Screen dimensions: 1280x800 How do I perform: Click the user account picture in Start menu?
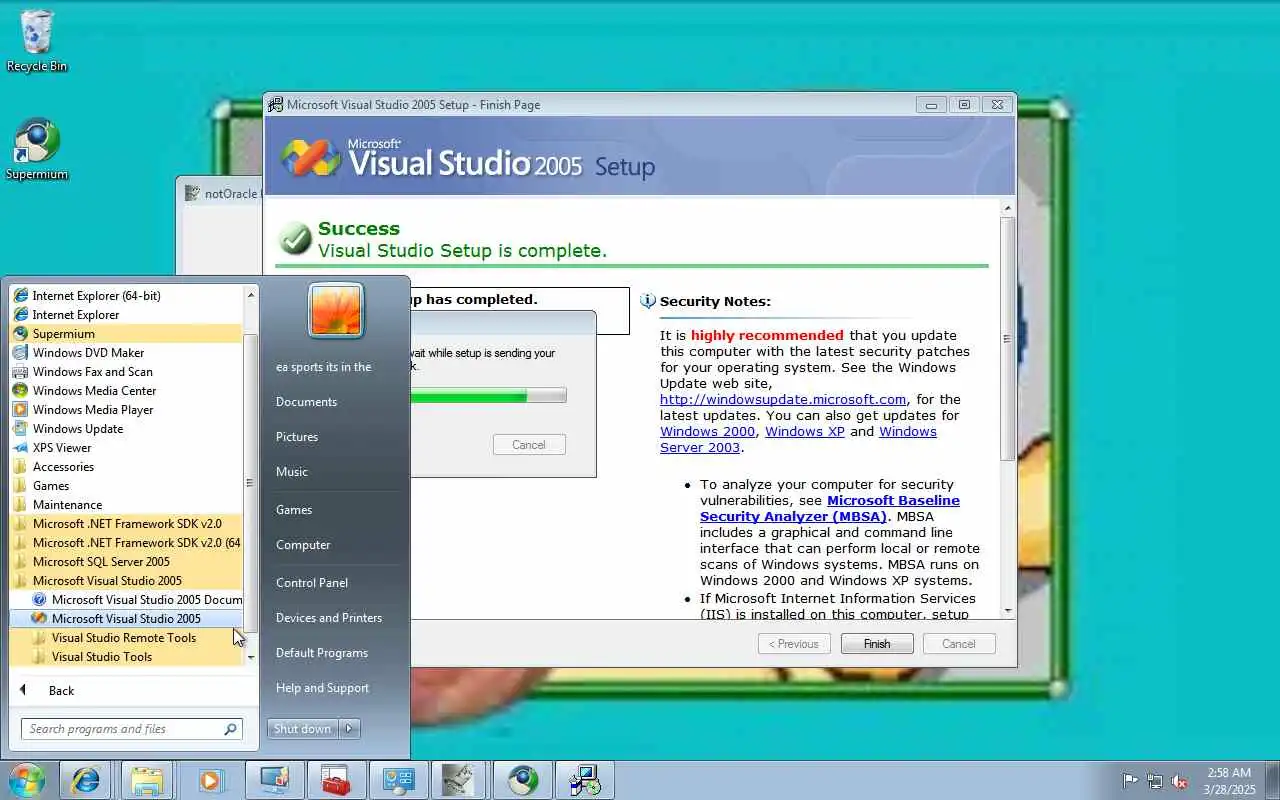tap(336, 310)
